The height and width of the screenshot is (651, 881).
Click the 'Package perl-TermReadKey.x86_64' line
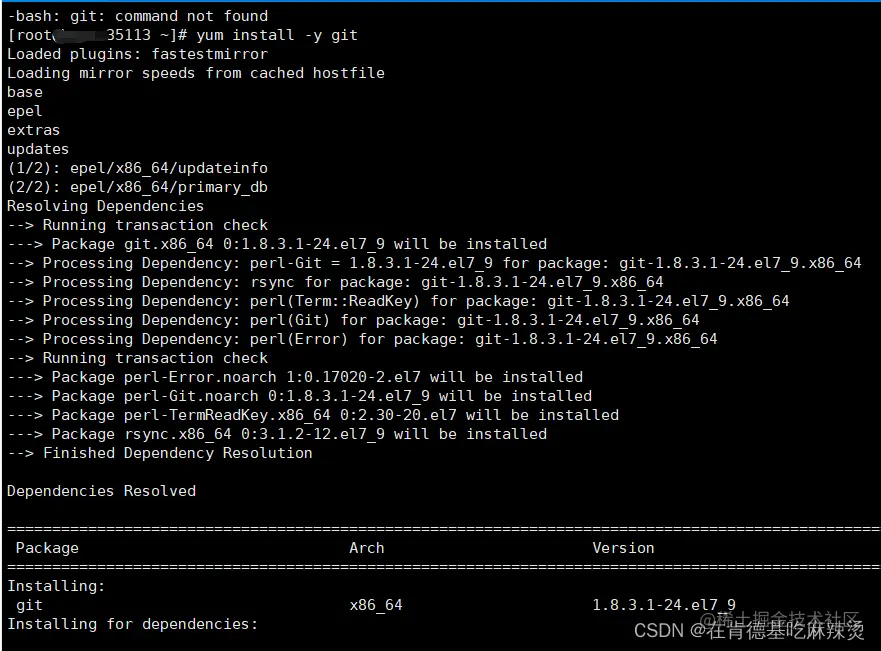click(x=313, y=415)
